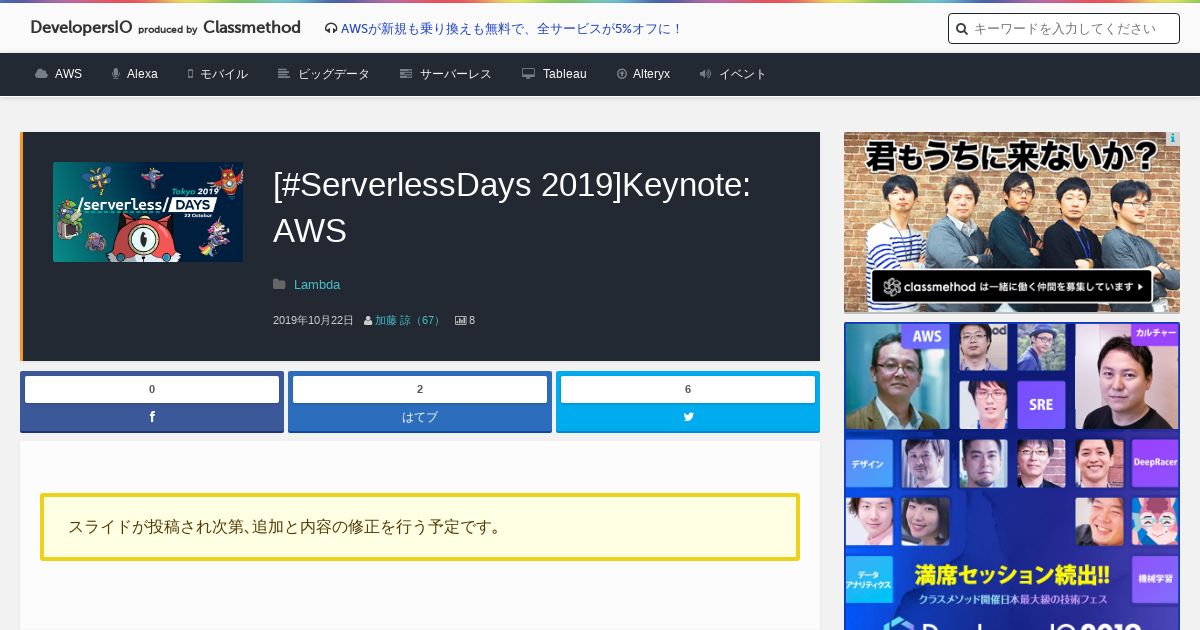Open the AWS 5% off promotion link
This screenshot has height=630, width=1200.
511,29
